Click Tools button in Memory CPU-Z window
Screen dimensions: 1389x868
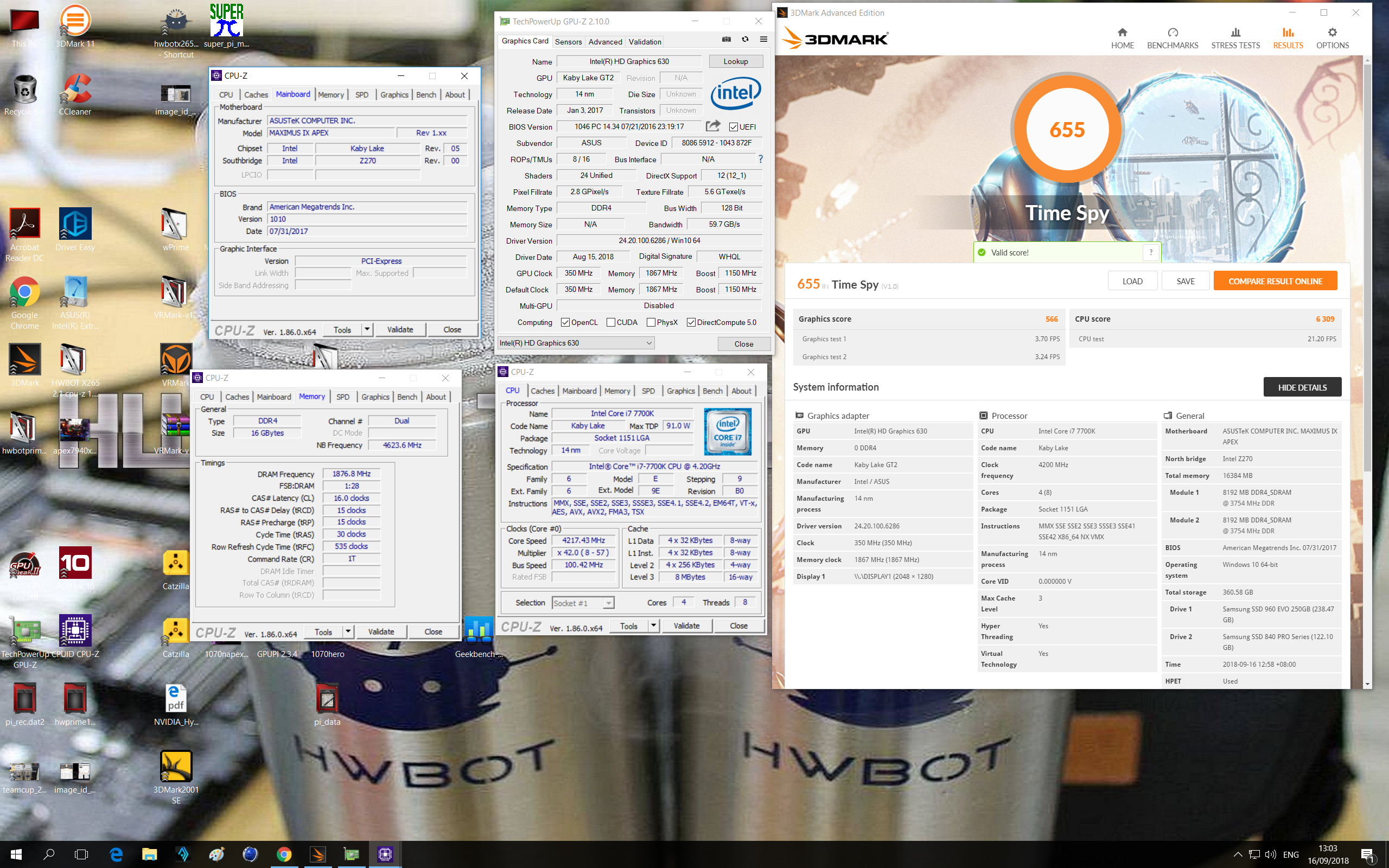tap(323, 631)
